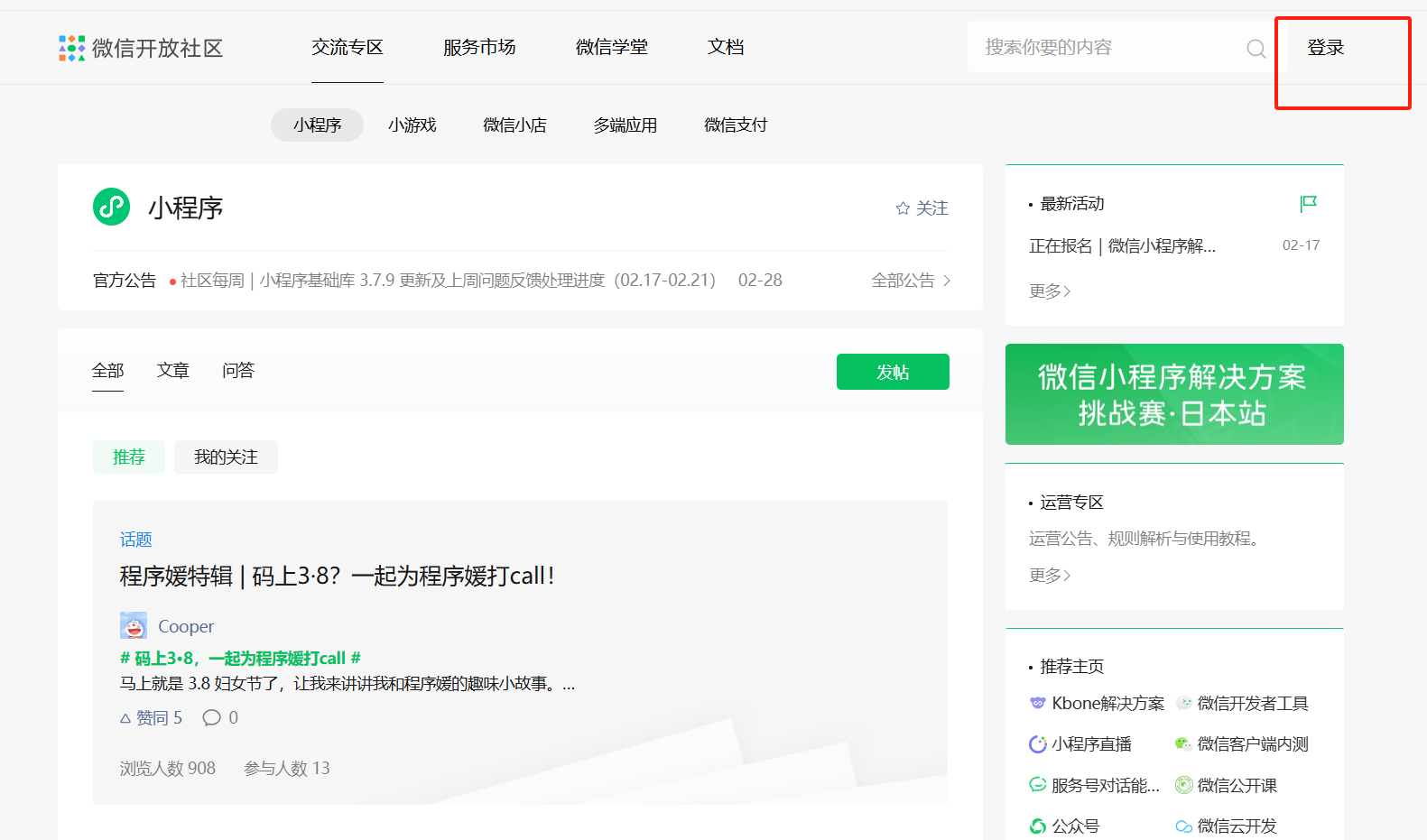This screenshot has height=840, width=1427.
Task: Click the 小程序直播 icon
Action: 1038,743
